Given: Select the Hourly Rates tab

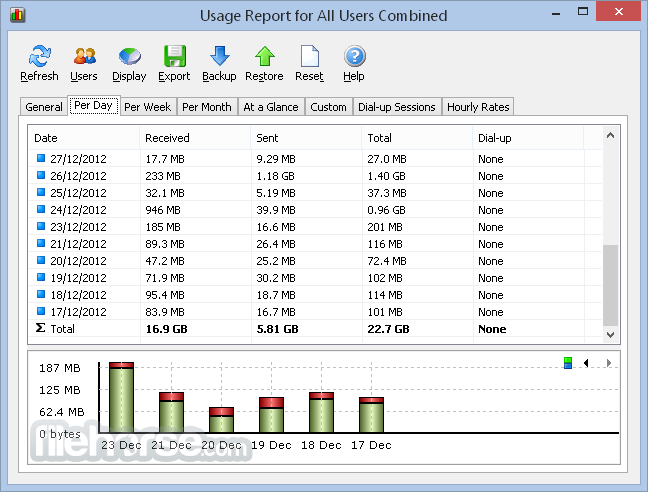Looking at the screenshot, I should [477, 107].
